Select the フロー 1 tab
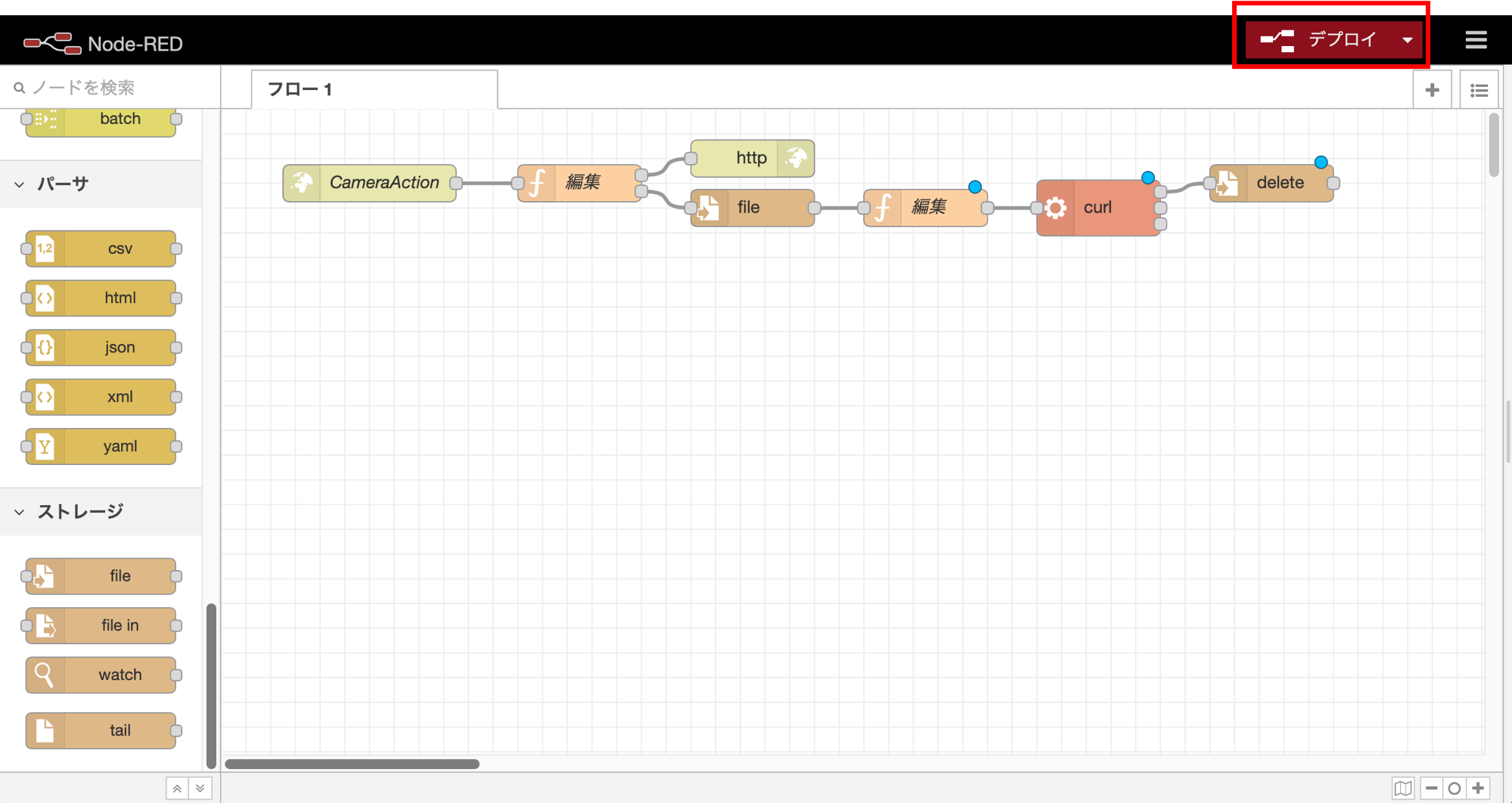 point(374,89)
